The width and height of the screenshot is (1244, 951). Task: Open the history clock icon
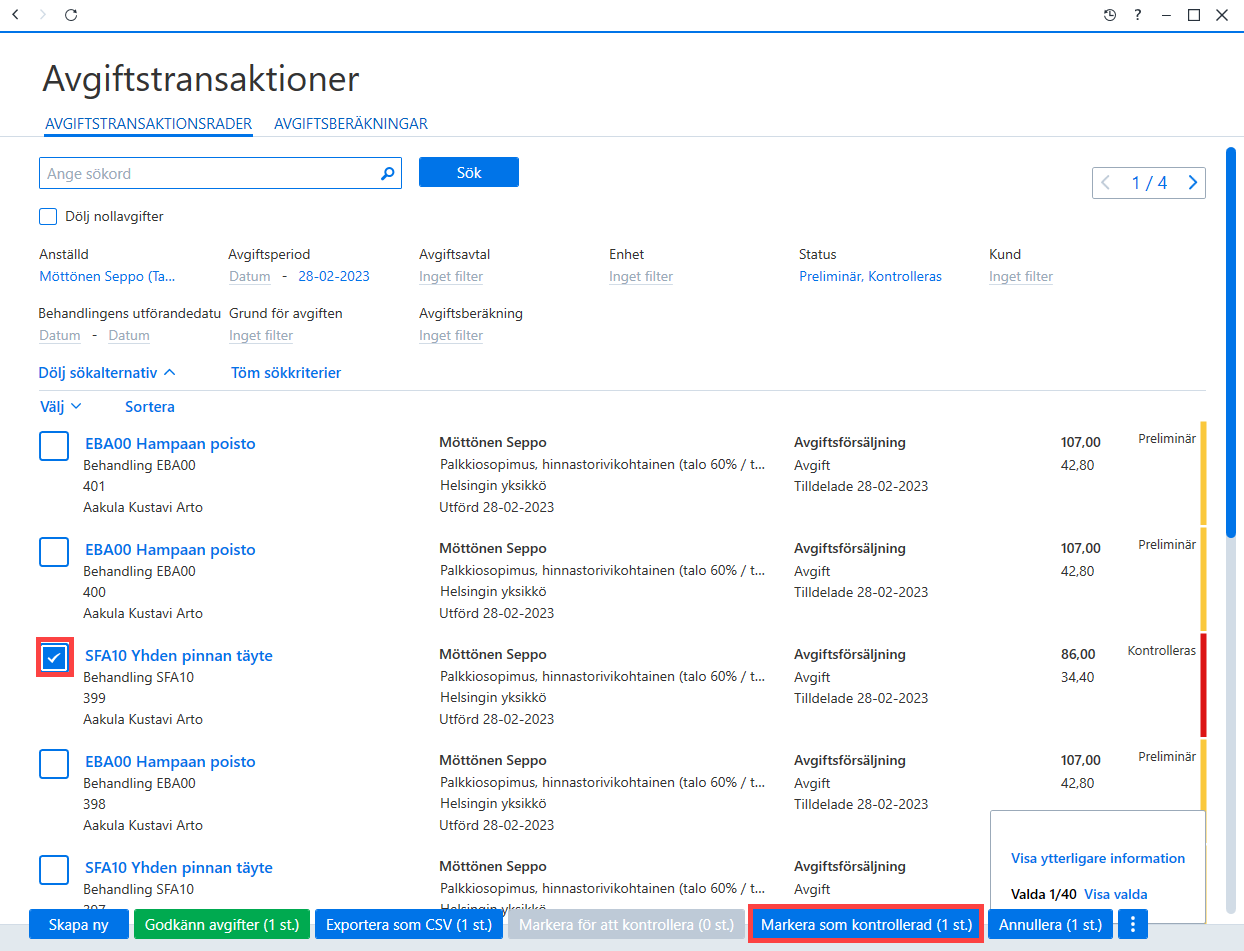[1110, 15]
